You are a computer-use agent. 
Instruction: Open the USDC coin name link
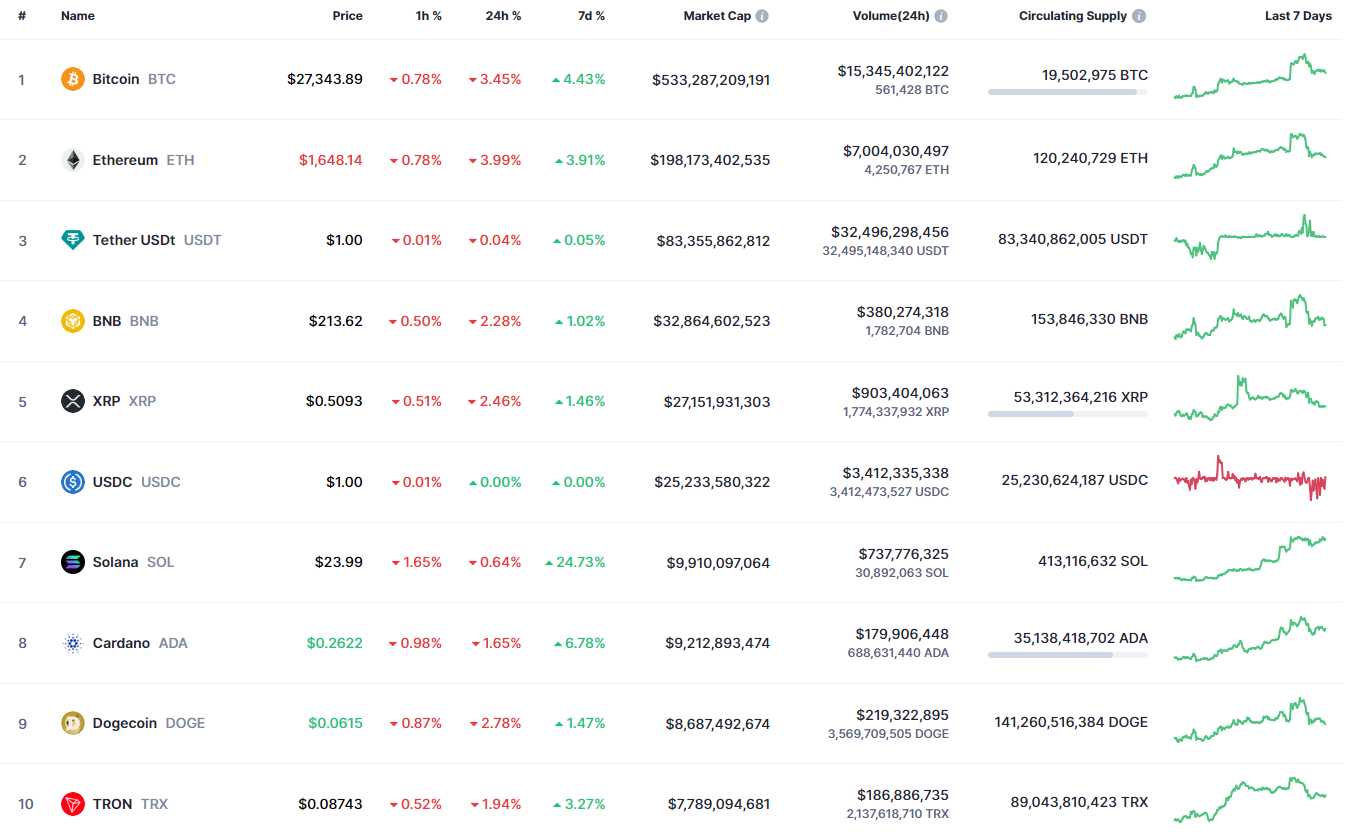tap(112, 482)
